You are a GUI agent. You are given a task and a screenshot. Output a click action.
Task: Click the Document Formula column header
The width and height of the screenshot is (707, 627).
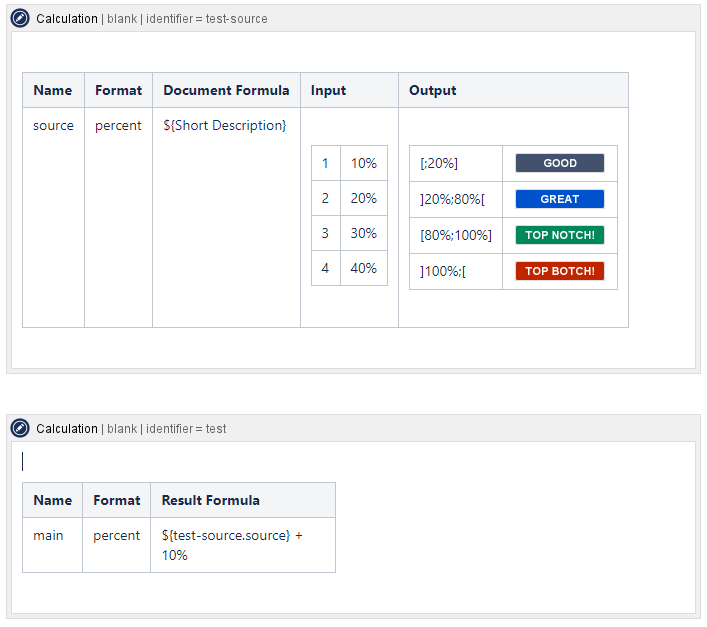click(226, 90)
